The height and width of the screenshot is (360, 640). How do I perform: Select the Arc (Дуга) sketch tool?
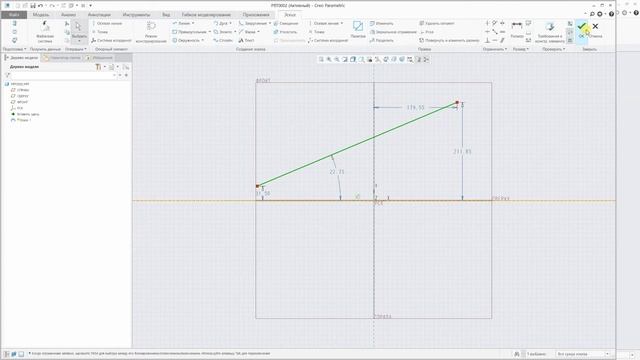pos(221,23)
